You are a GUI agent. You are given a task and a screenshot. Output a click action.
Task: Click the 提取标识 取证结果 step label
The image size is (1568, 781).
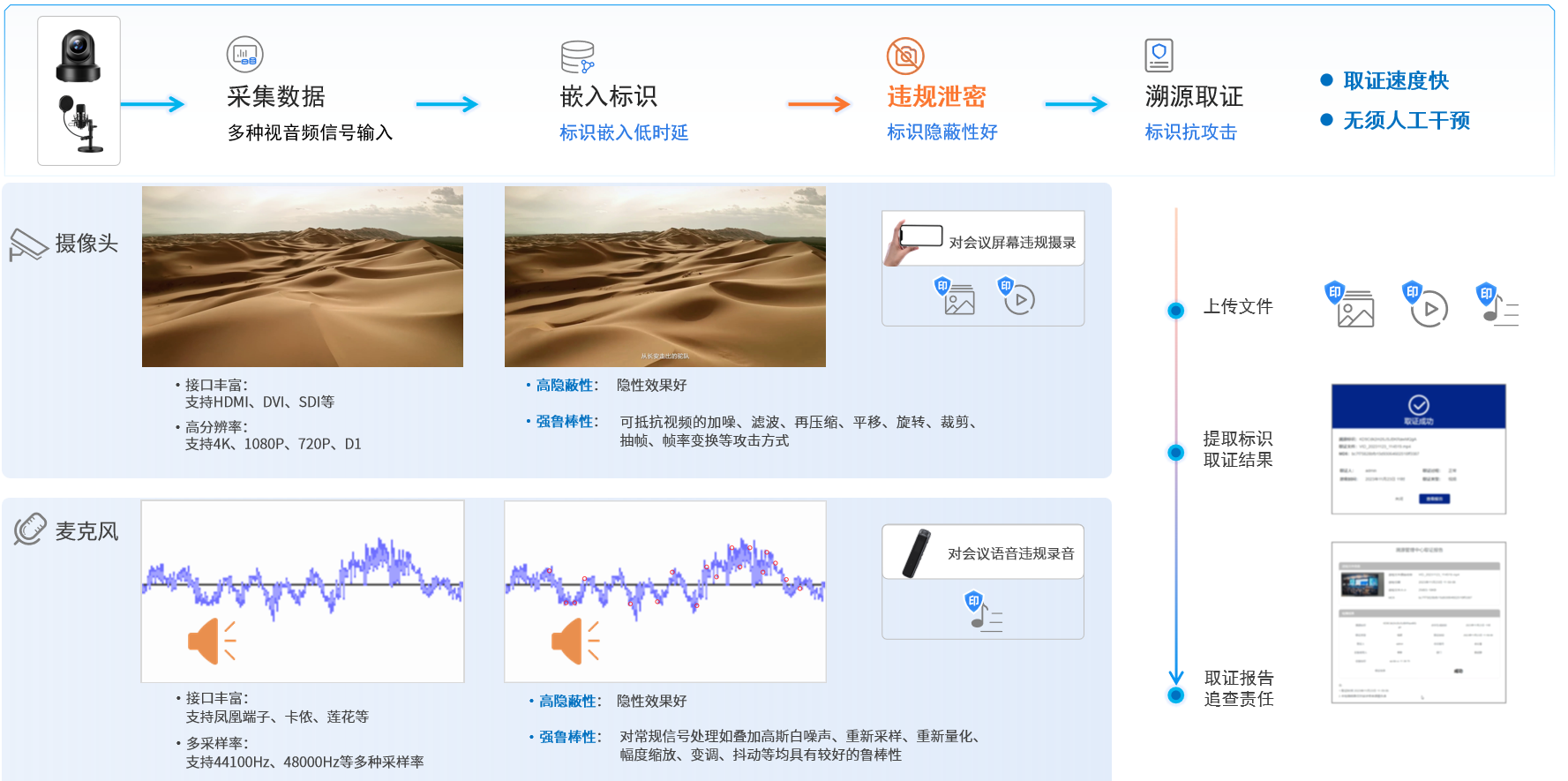click(x=1238, y=449)
